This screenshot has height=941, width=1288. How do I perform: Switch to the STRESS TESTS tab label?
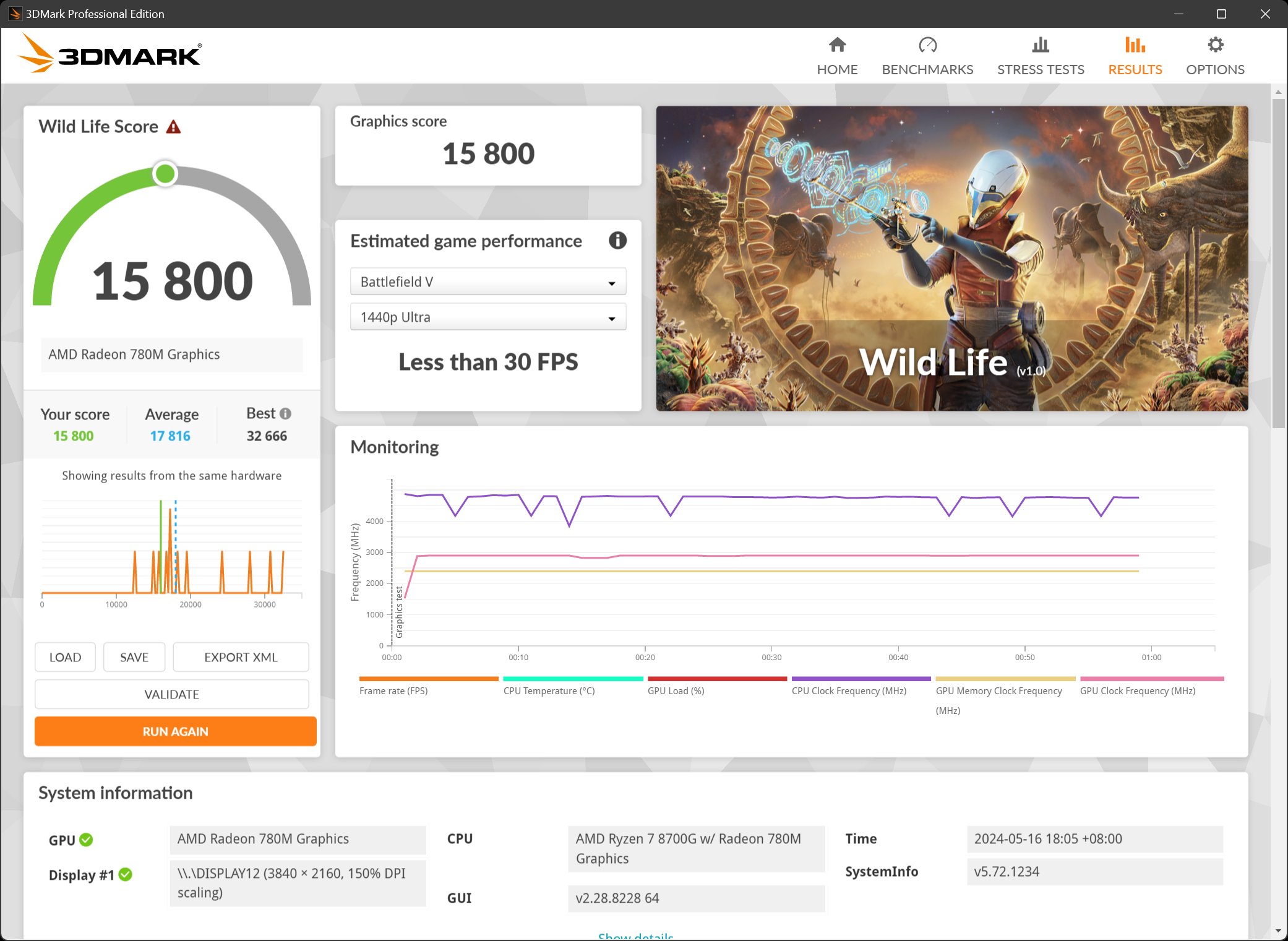coord(1041,69)
